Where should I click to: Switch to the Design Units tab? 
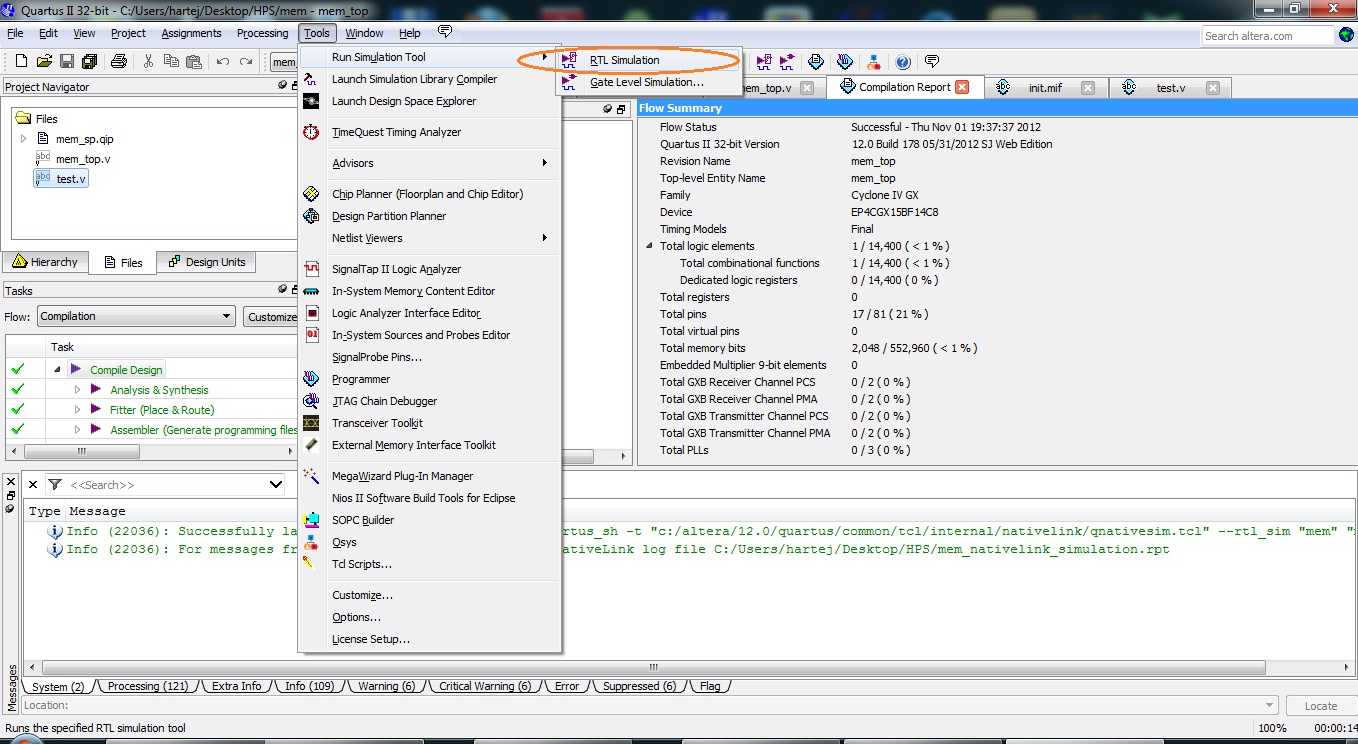click(206, 262)
